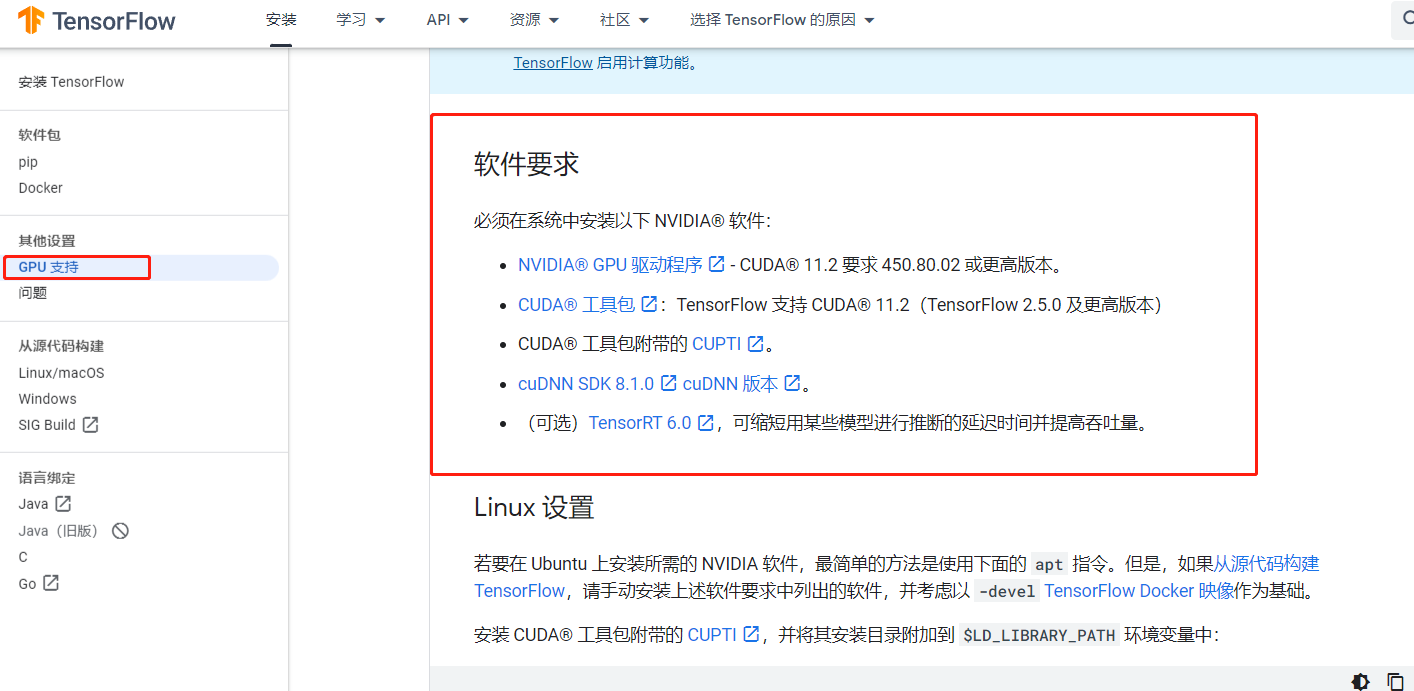Click external-link icon beside Java

pos(63,504)
